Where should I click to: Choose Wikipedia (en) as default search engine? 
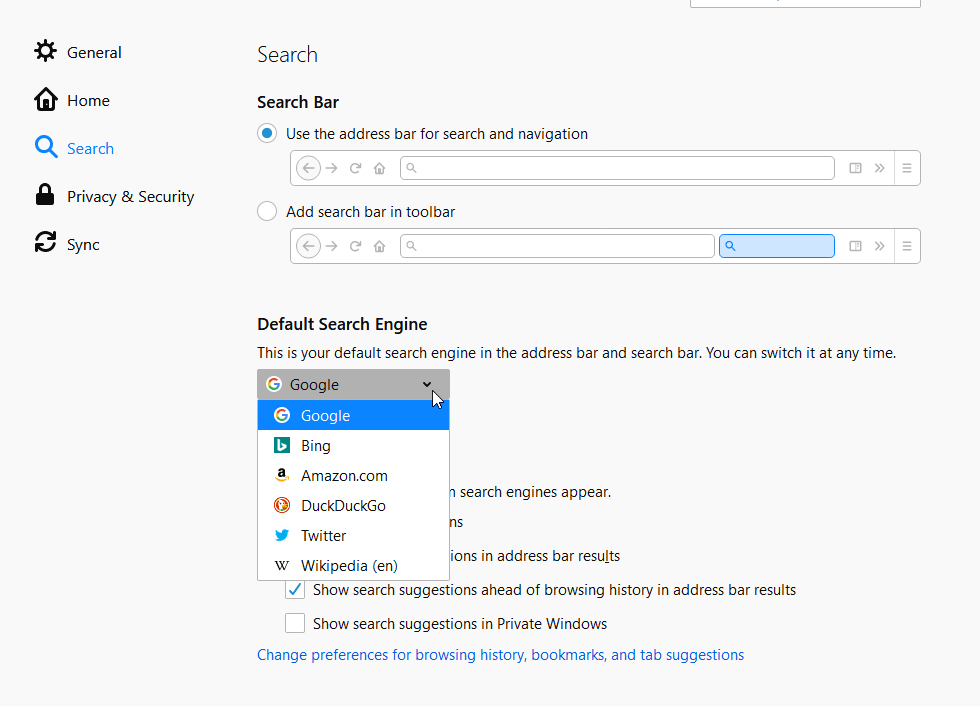[353, 565]
